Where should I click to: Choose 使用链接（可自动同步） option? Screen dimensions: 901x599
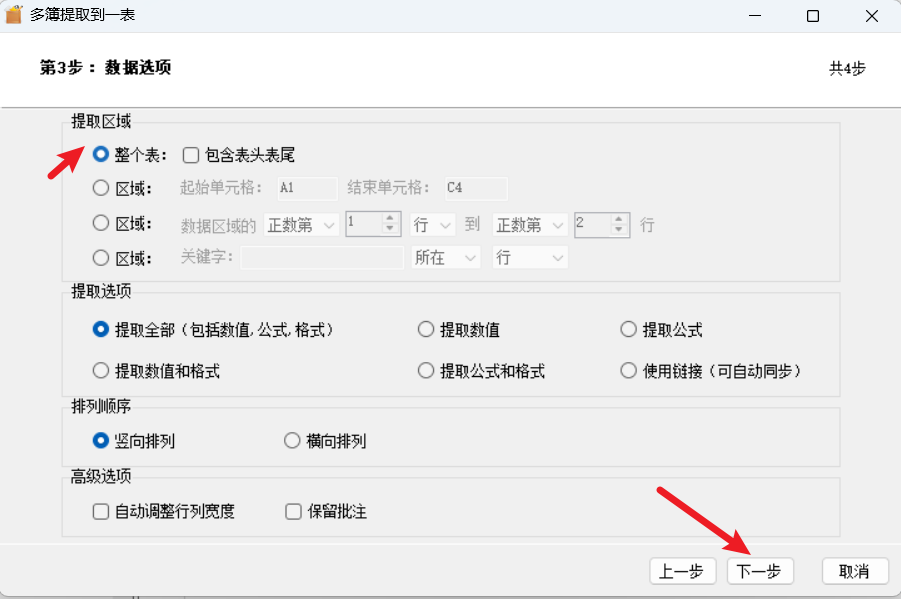628,371
